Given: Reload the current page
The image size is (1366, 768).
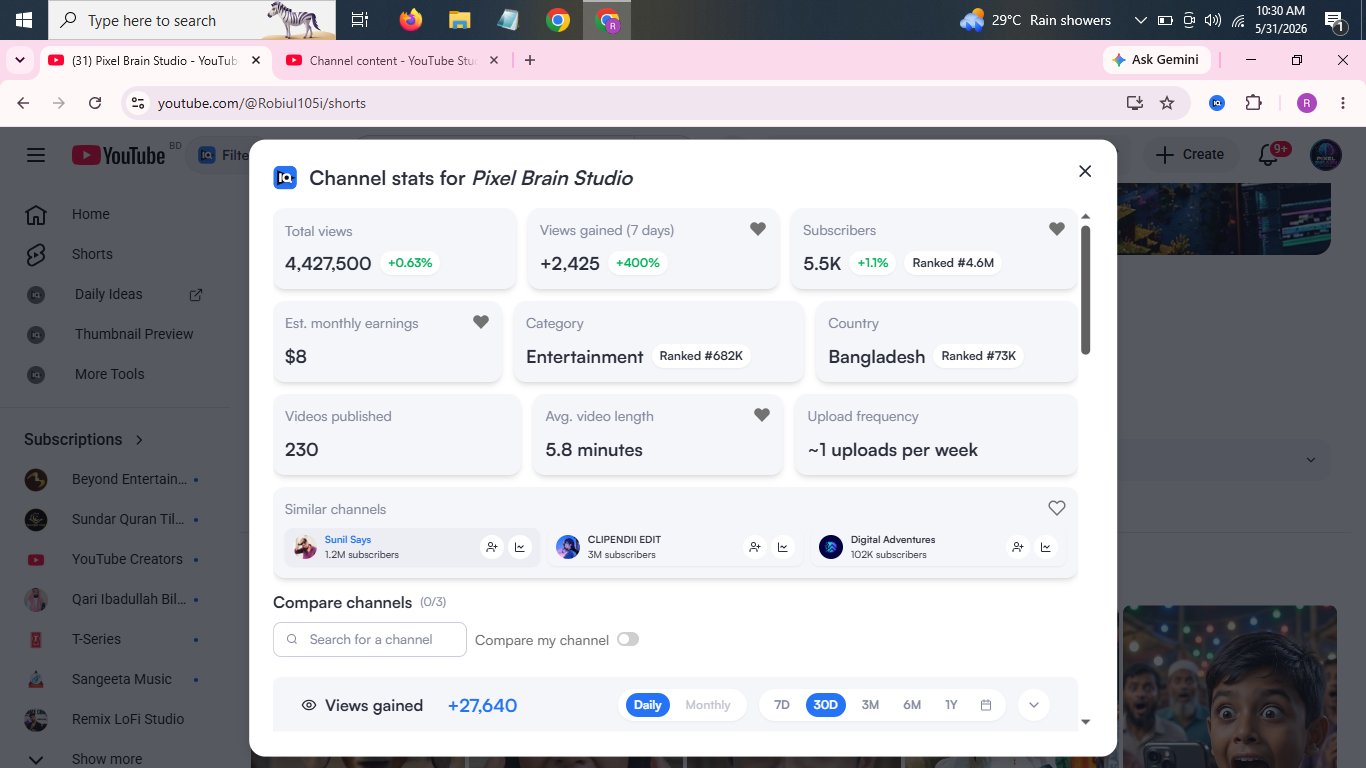Looking at the screenshot, I should pyautogui.click(x=95, y=103).
